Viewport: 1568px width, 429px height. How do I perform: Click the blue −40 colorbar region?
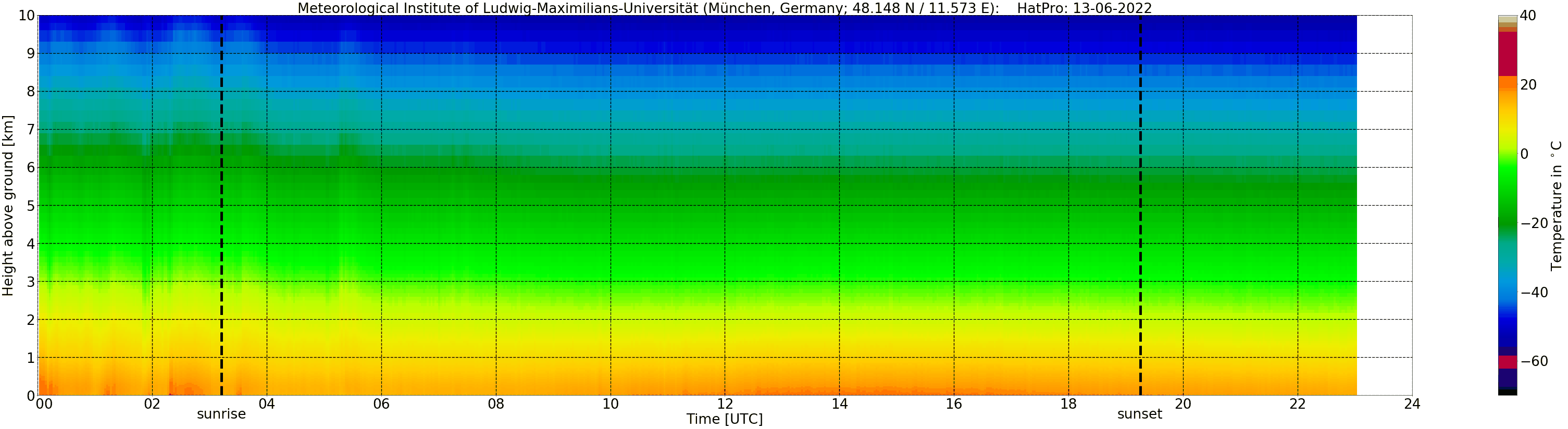point(1507,293)
